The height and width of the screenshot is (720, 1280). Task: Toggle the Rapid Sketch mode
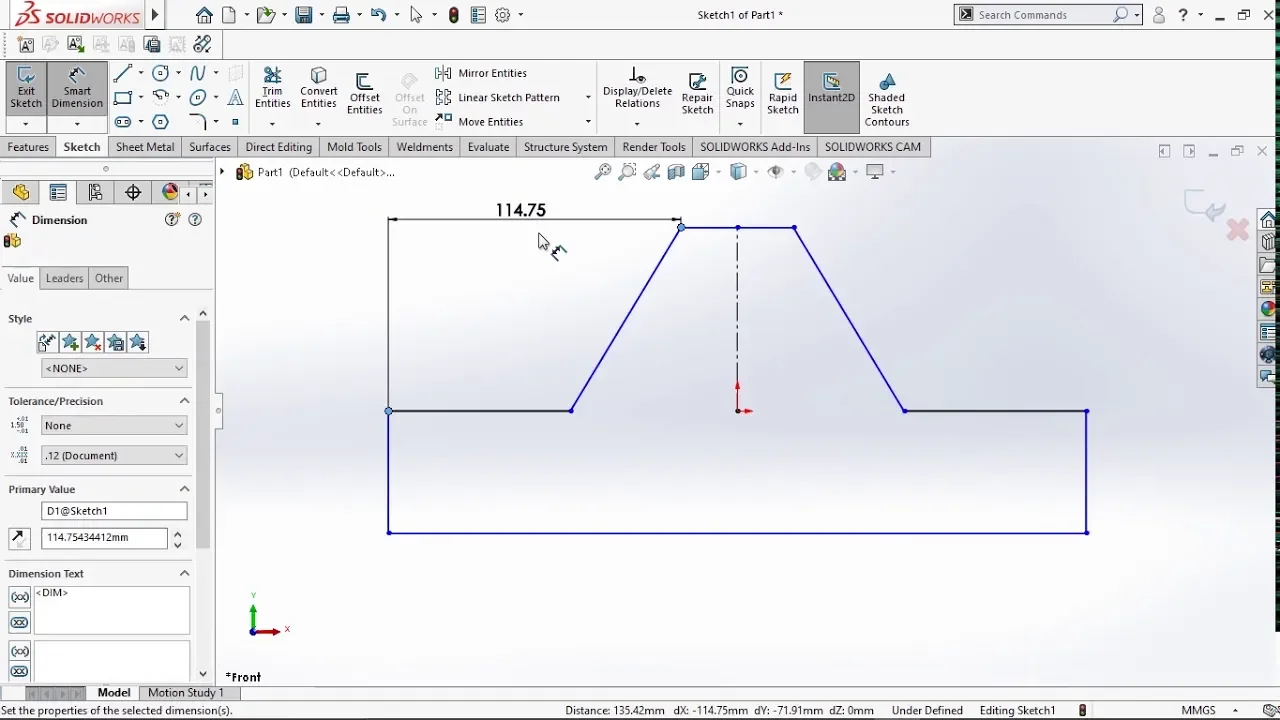pos(783,95)
